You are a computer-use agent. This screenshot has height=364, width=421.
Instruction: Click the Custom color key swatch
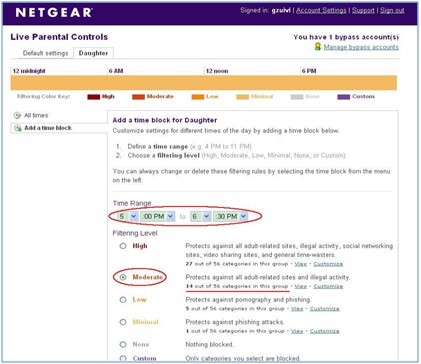[x=344, y=97]
